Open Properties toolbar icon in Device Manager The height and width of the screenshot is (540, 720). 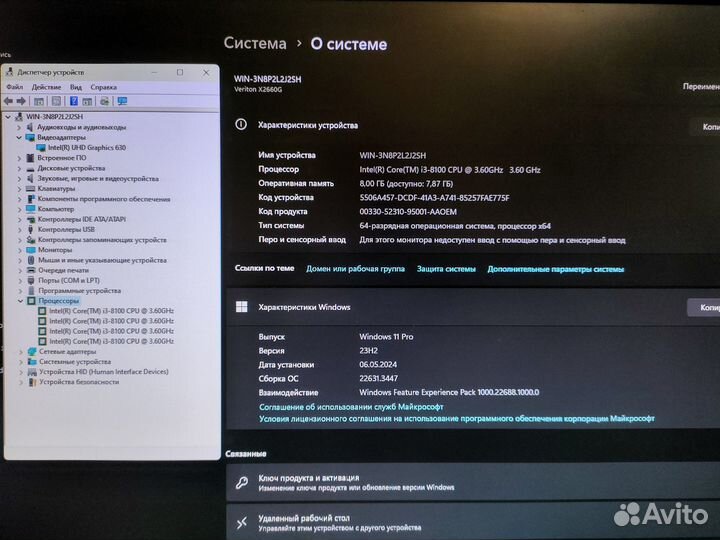coord(56,101)
